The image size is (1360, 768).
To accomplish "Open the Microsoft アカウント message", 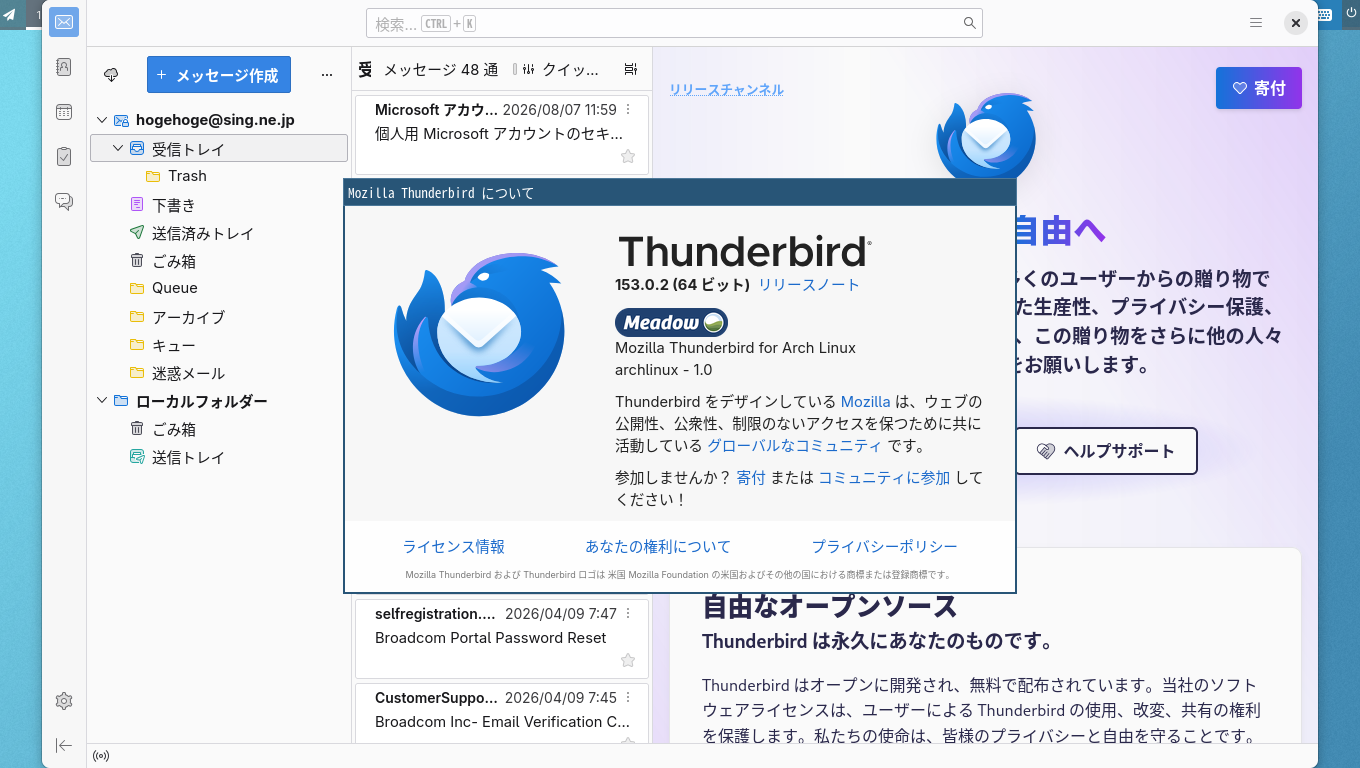I will pyautogui.click(x=502, y=134).
